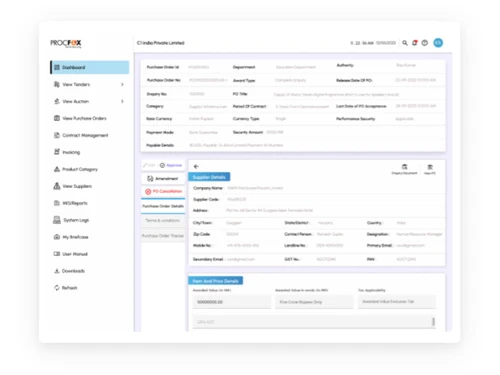Screen dimensions: 500x375
Task: Click the Awarded Value amount field
Action: pos(232,302)
